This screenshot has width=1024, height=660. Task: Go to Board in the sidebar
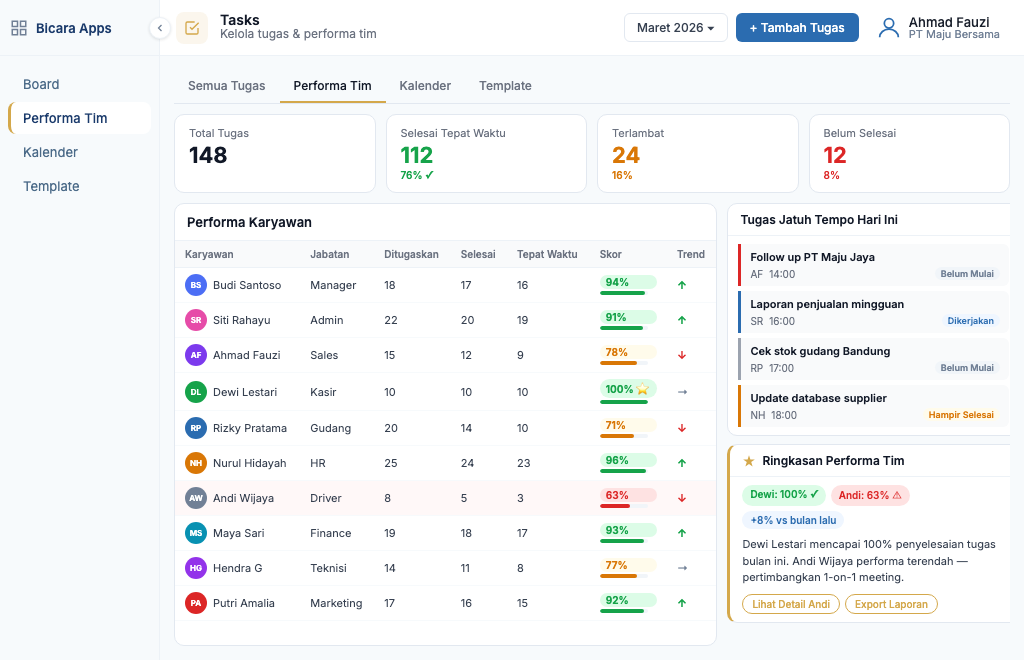[42, 84]
